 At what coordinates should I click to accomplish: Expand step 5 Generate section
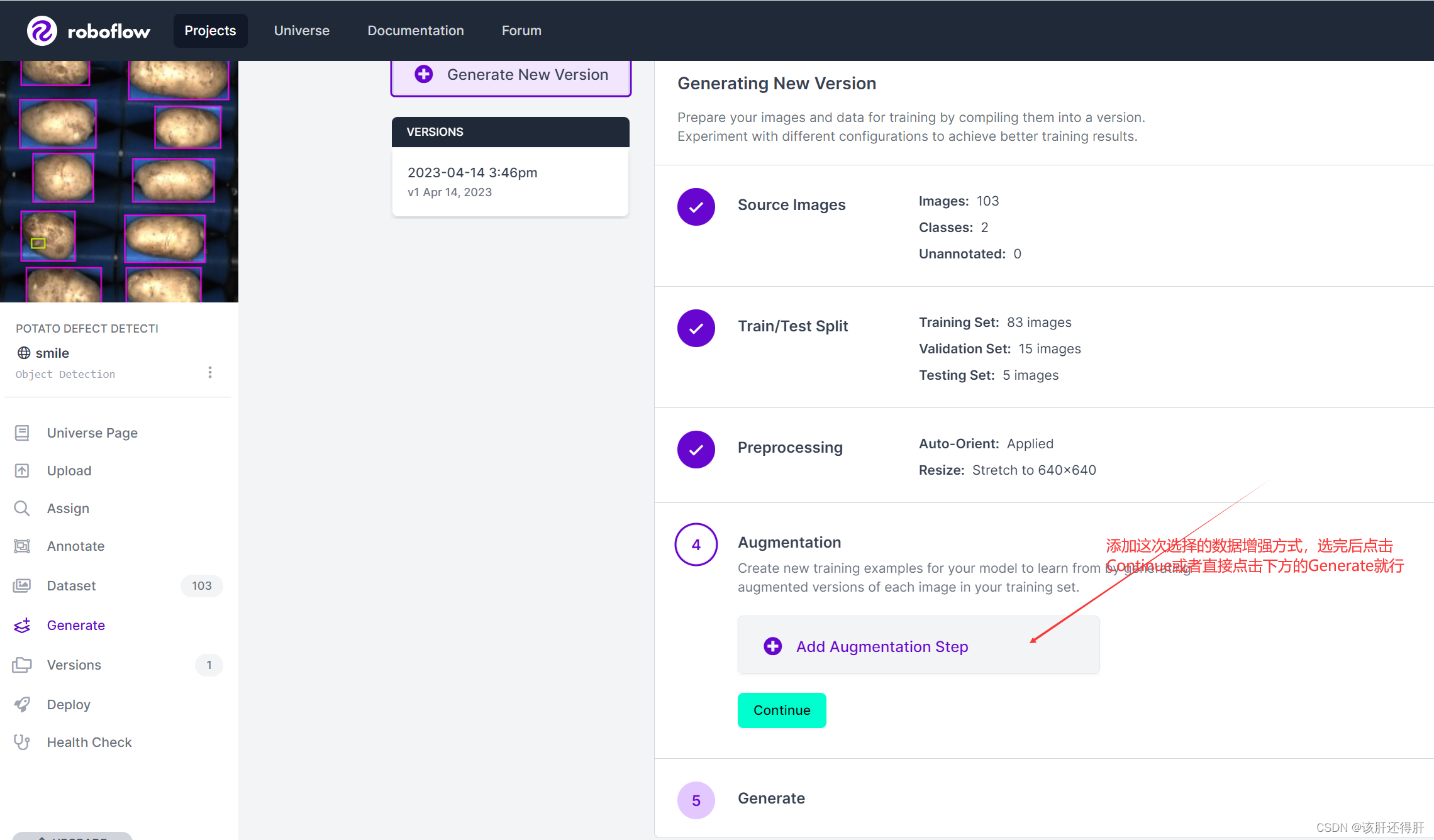[771, 799]
